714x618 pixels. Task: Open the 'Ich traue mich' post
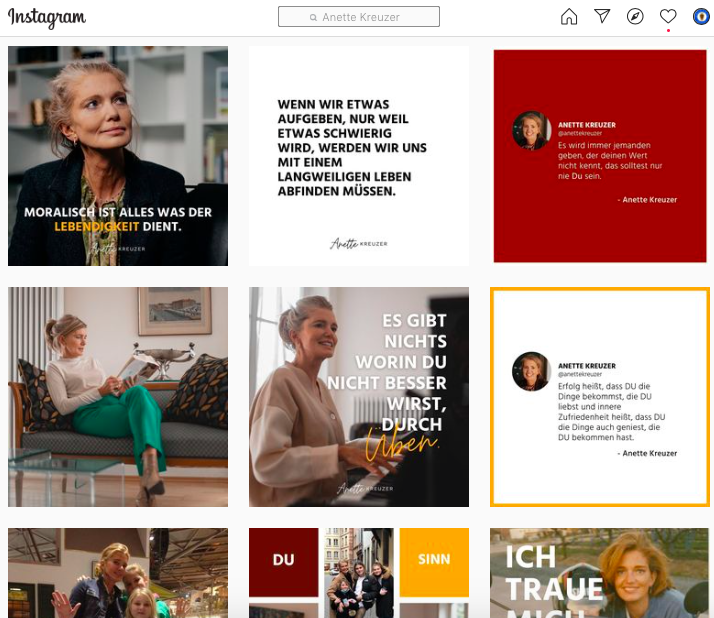[x=600, y=573]
